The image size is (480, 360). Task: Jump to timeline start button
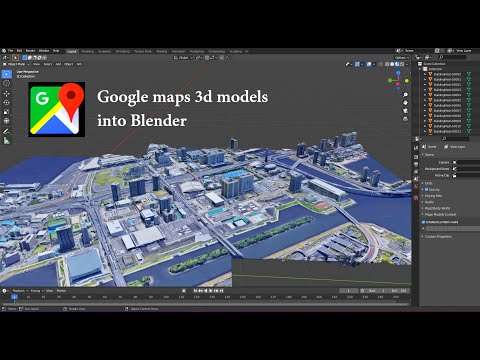point(196,291)
